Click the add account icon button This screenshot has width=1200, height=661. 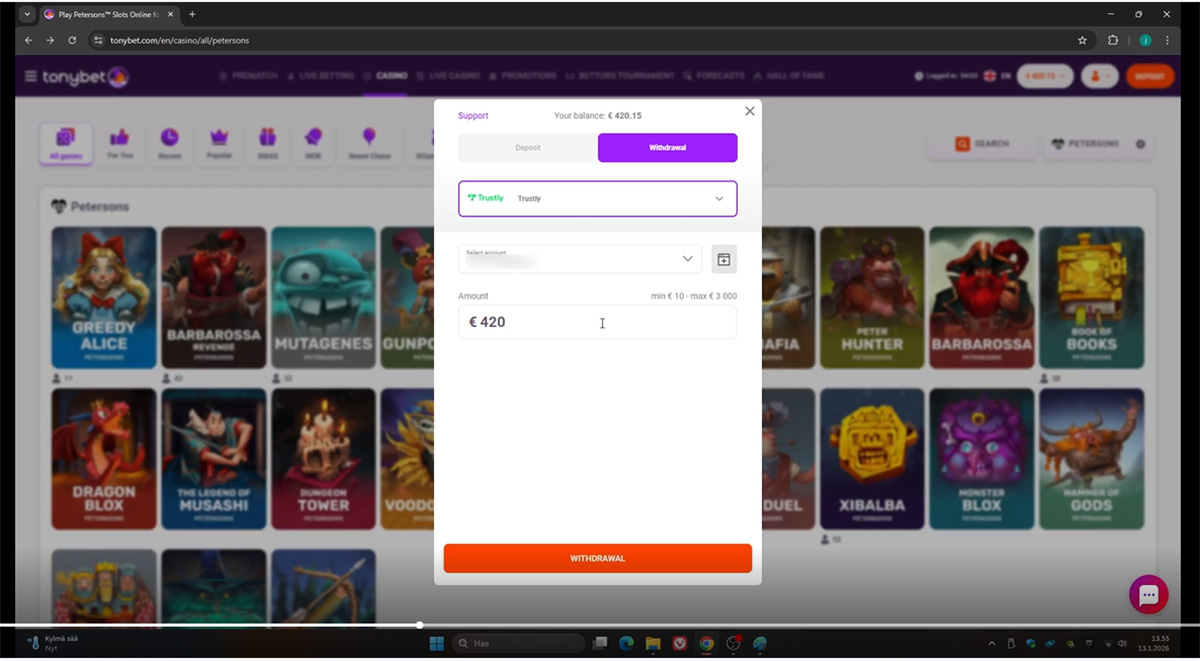pyautogui.click(x=724, y=259)
